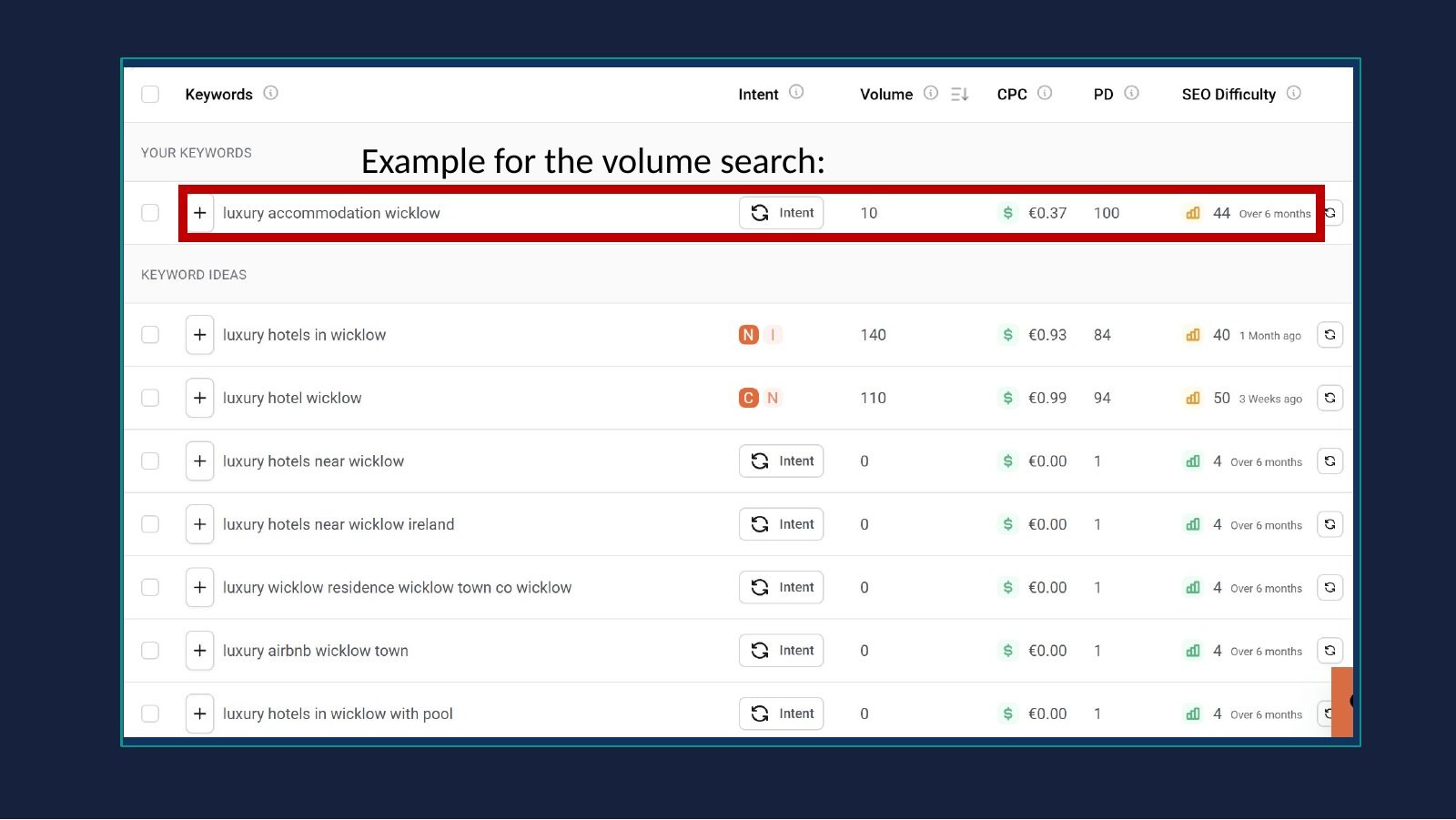Check the luxury accommodation wicklow checkbox
The height and width of the screenshot is (820, 1456).
coord(150,213)
